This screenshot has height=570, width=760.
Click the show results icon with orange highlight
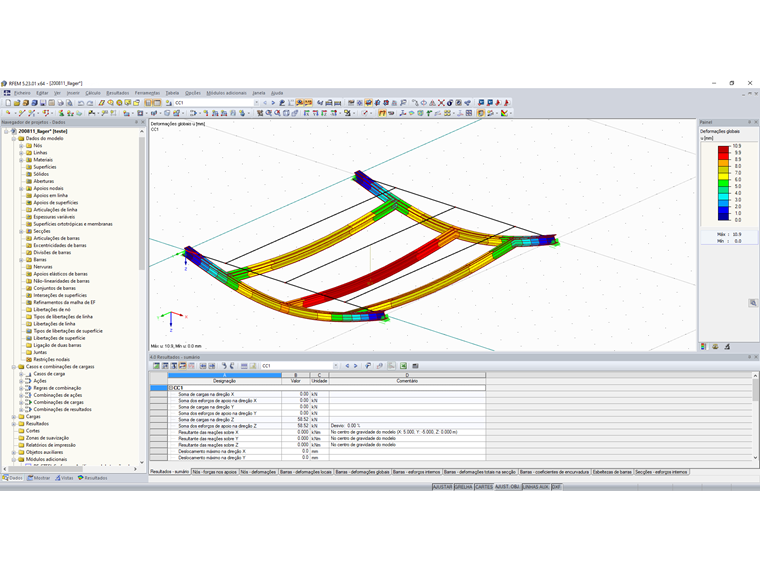coord(300,103)
